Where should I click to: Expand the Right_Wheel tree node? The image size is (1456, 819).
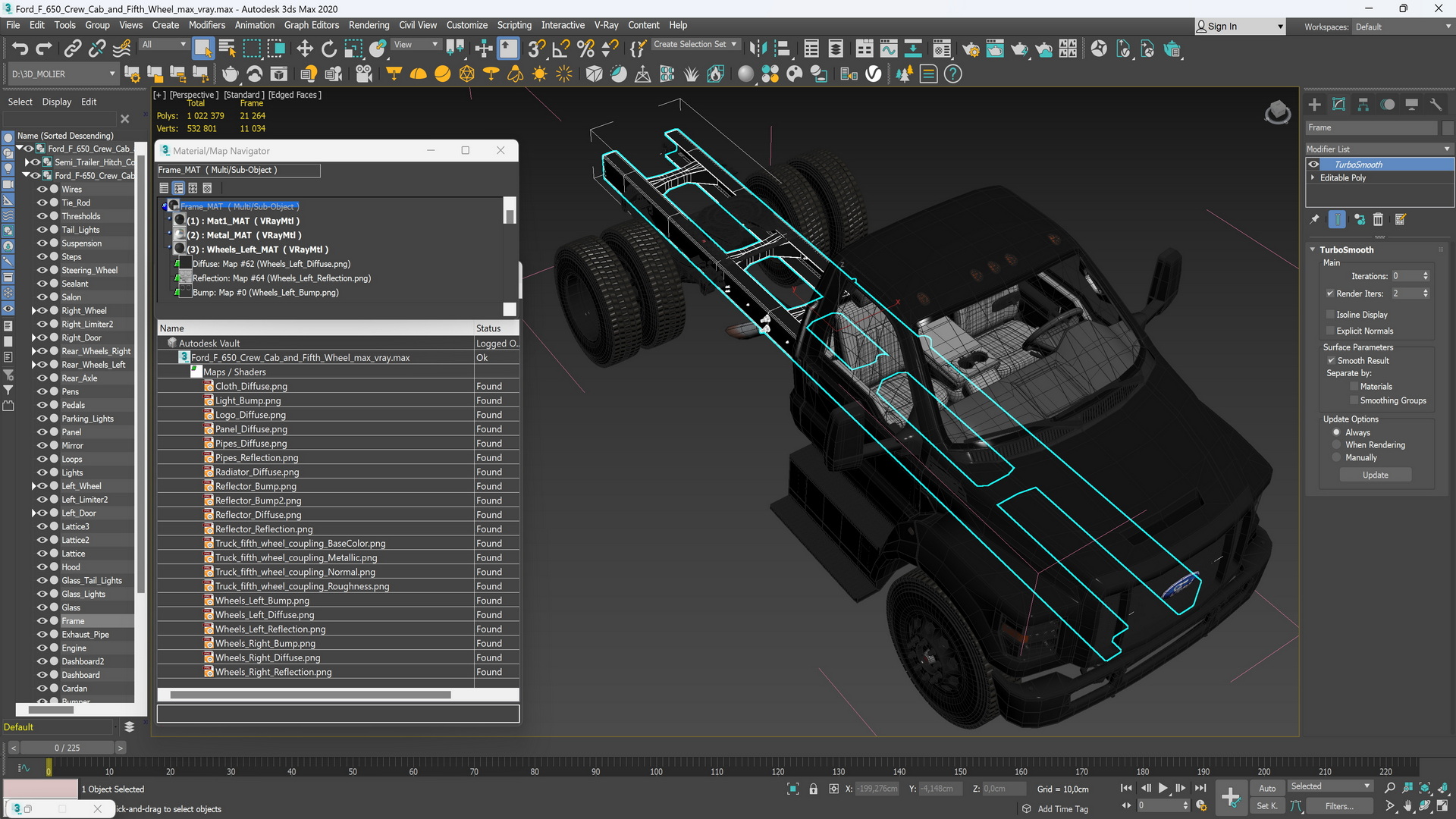click(x=33, y=311)
